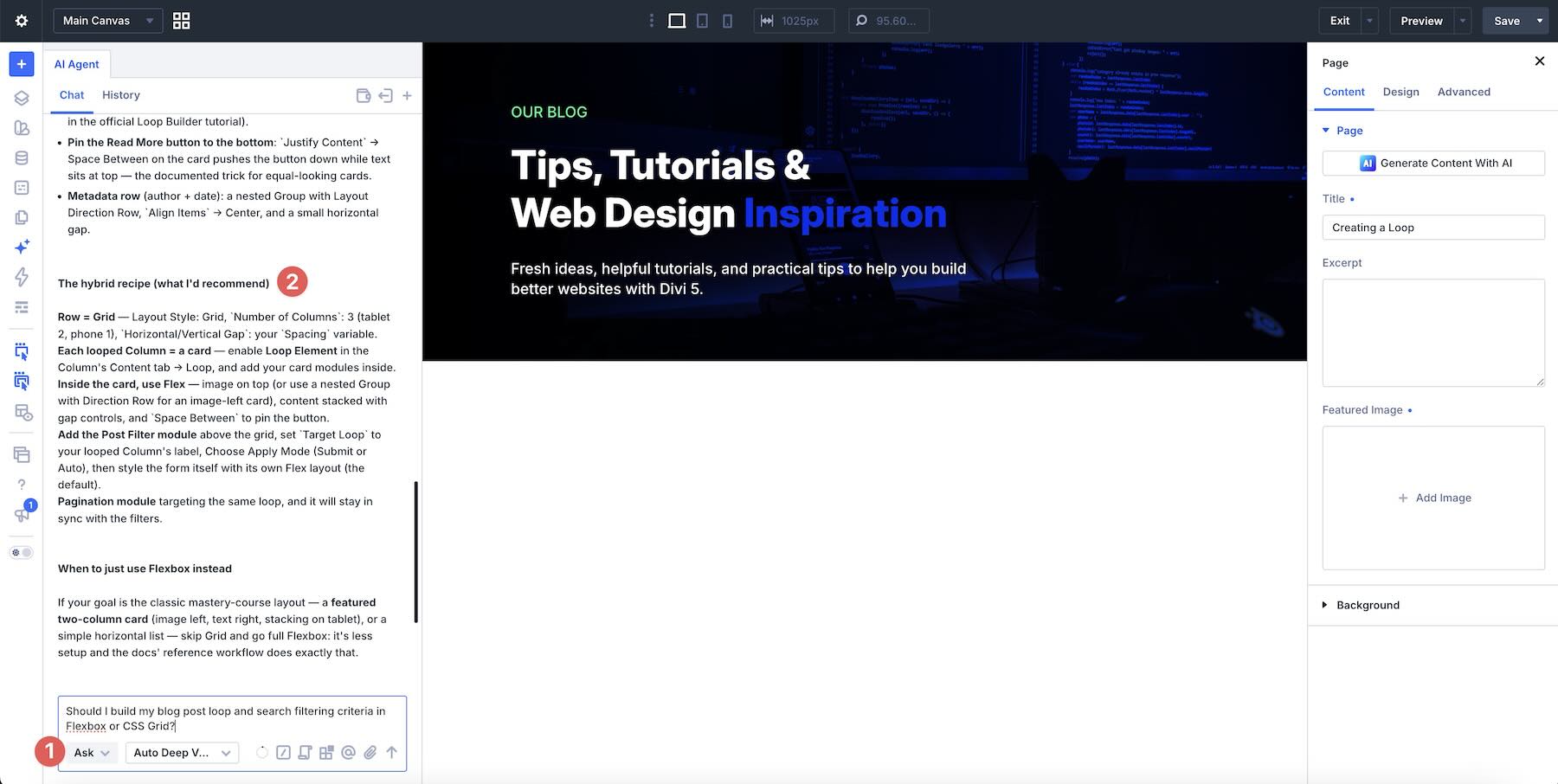Click the mention @ icon in chat input
The width and height of the screenshot is (1558, 784).
348,753
